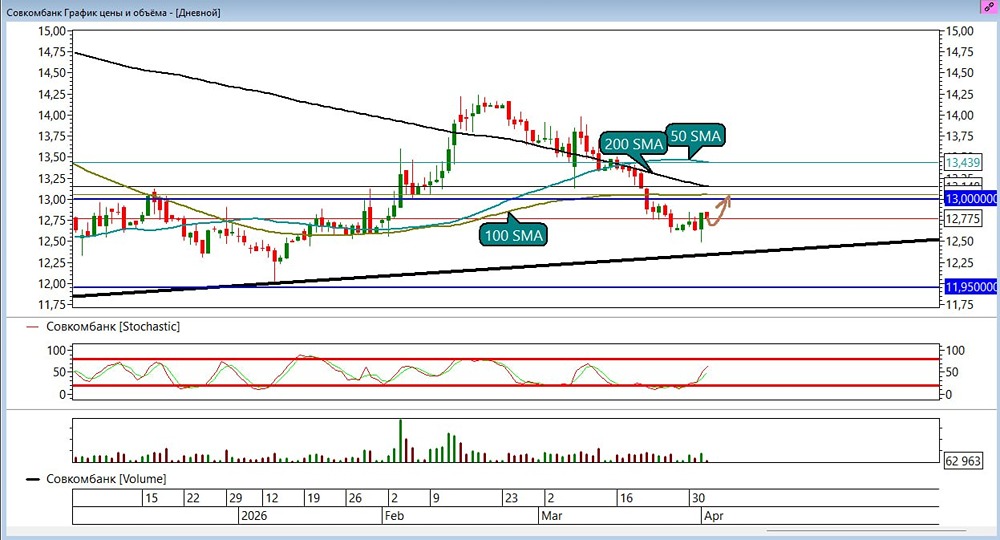This screenshot has height=540, width=1000.
Task: Click the '22' date tick on time axis
Action: tap(193, 498)
